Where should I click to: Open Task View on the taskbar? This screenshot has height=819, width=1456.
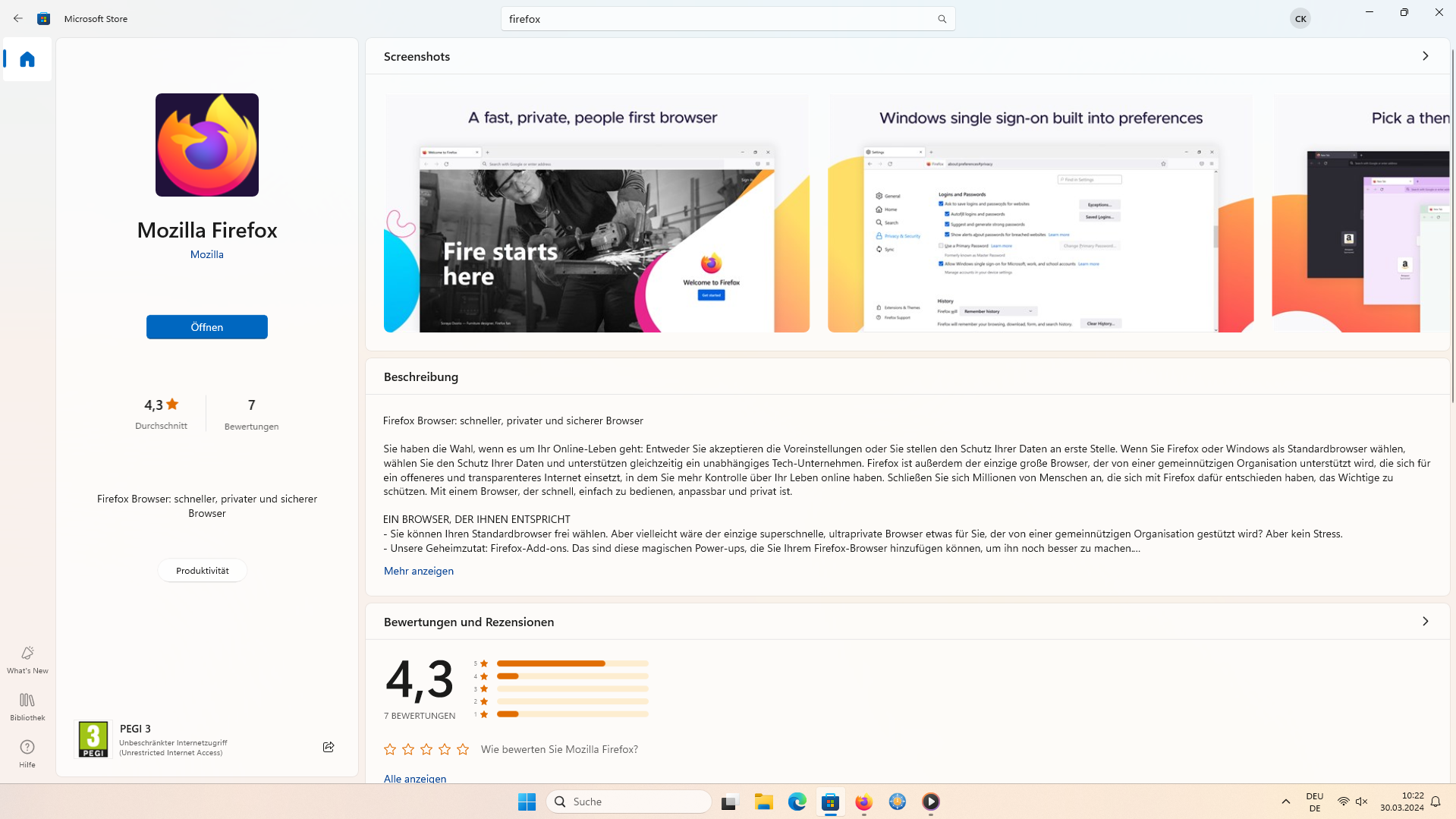(730, 802)
